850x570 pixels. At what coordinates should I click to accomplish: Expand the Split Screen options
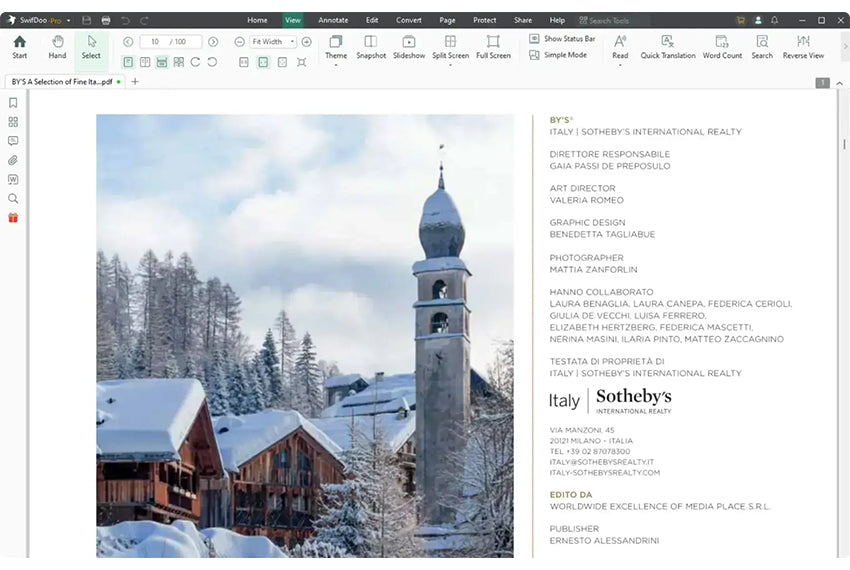[450, 65]
